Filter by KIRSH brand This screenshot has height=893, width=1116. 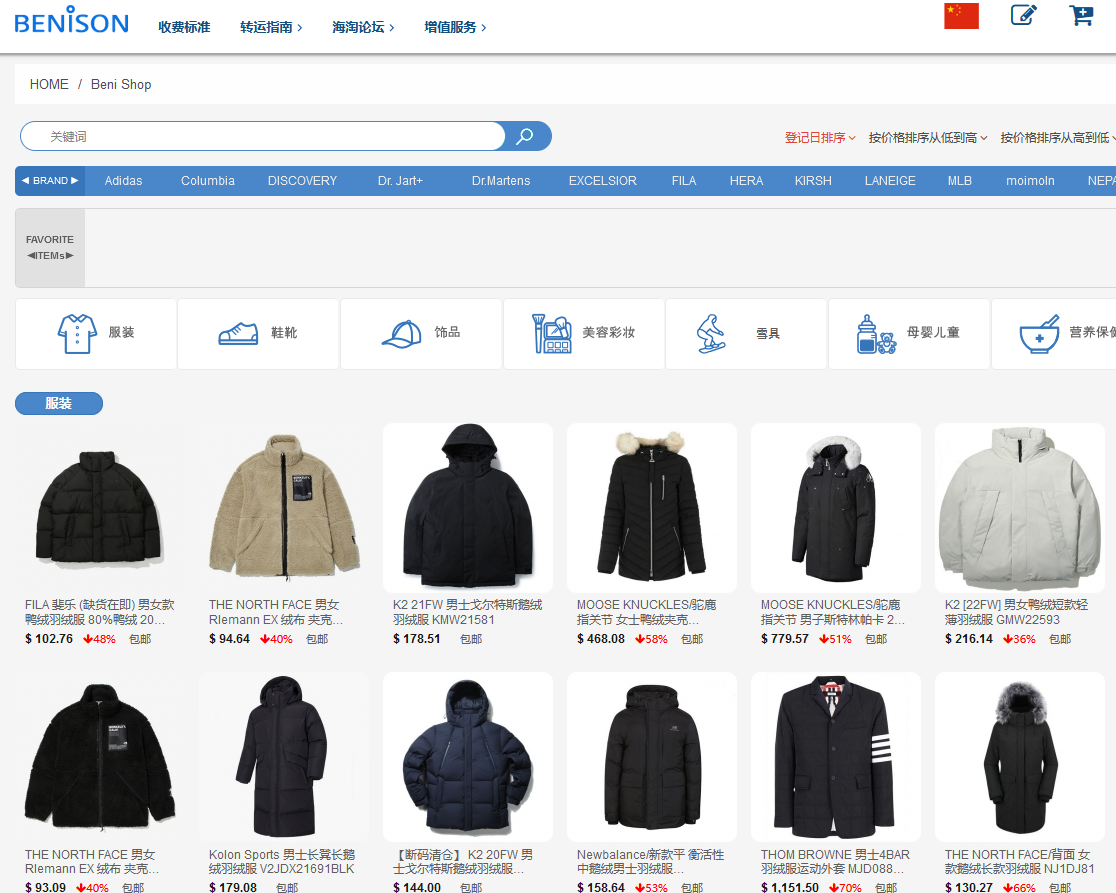[x=814, y=181]
